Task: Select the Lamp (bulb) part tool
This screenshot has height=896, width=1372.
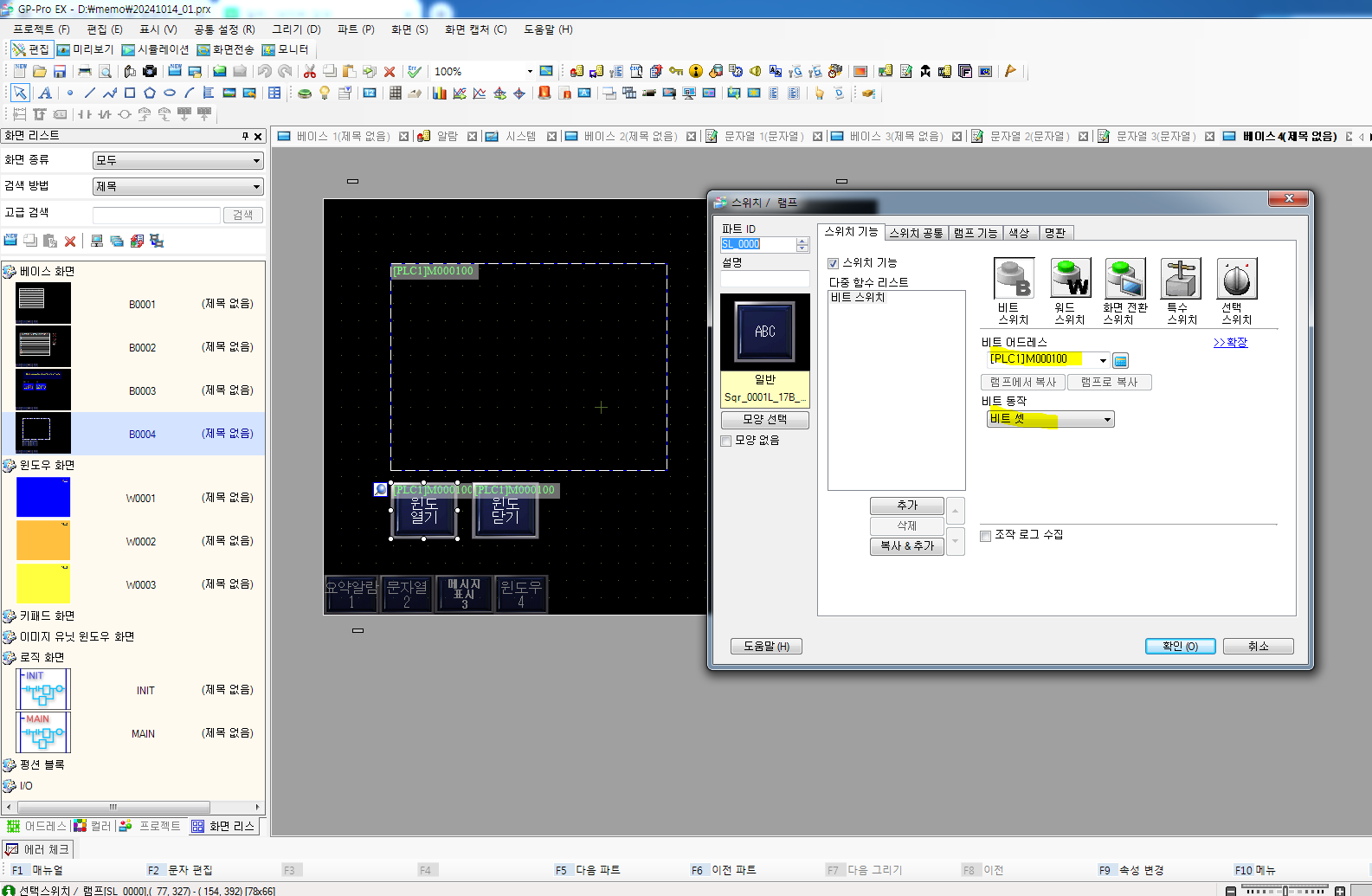Action: point(325,93)
